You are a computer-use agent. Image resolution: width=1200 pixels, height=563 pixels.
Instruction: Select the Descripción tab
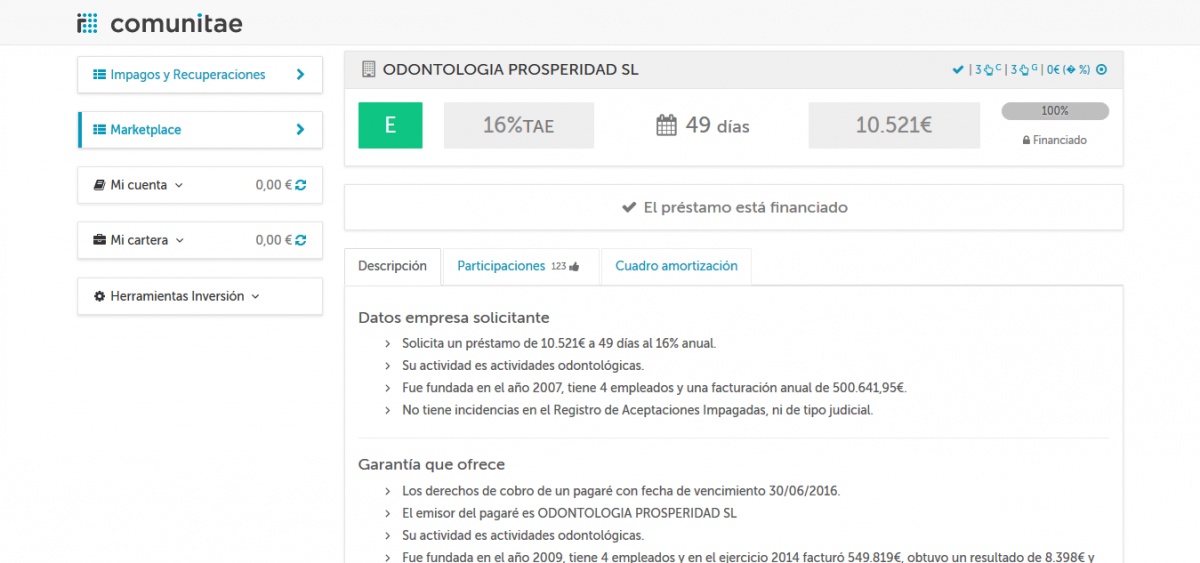click(392, 266)
